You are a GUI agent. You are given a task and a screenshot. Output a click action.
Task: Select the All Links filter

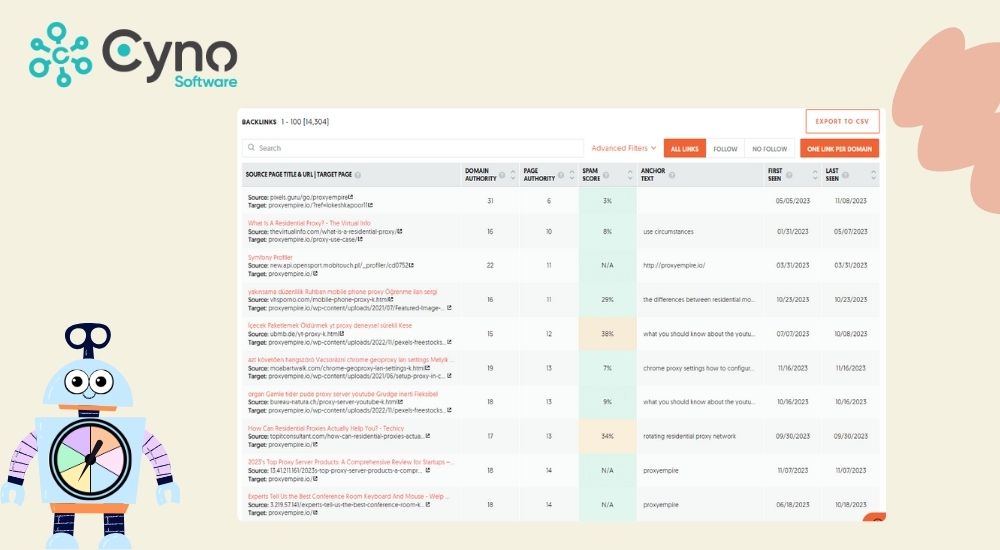[685, 149]
